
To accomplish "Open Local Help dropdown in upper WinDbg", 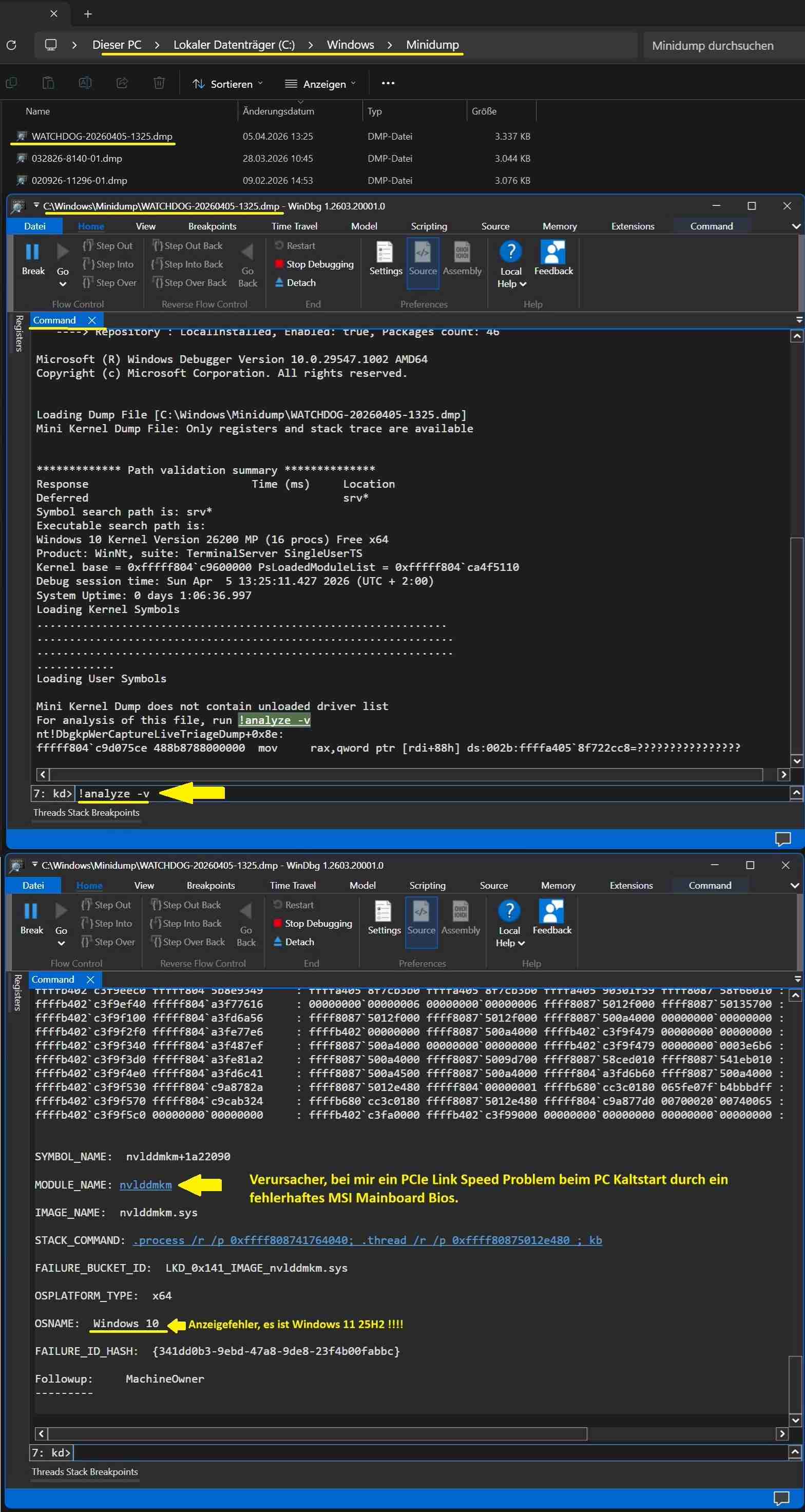I will click(x=511, y=265).
